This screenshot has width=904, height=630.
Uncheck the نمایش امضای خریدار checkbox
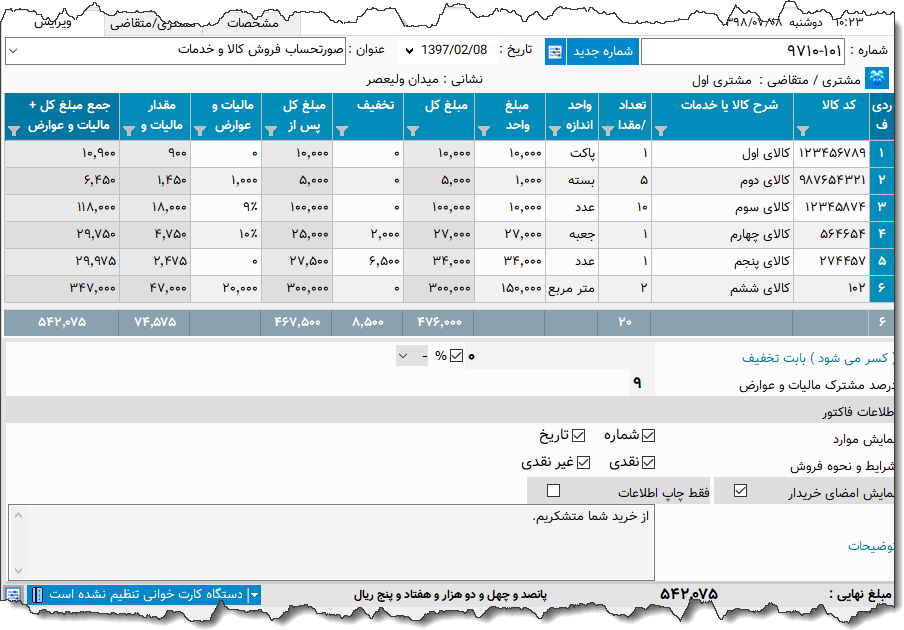[740, 490]
